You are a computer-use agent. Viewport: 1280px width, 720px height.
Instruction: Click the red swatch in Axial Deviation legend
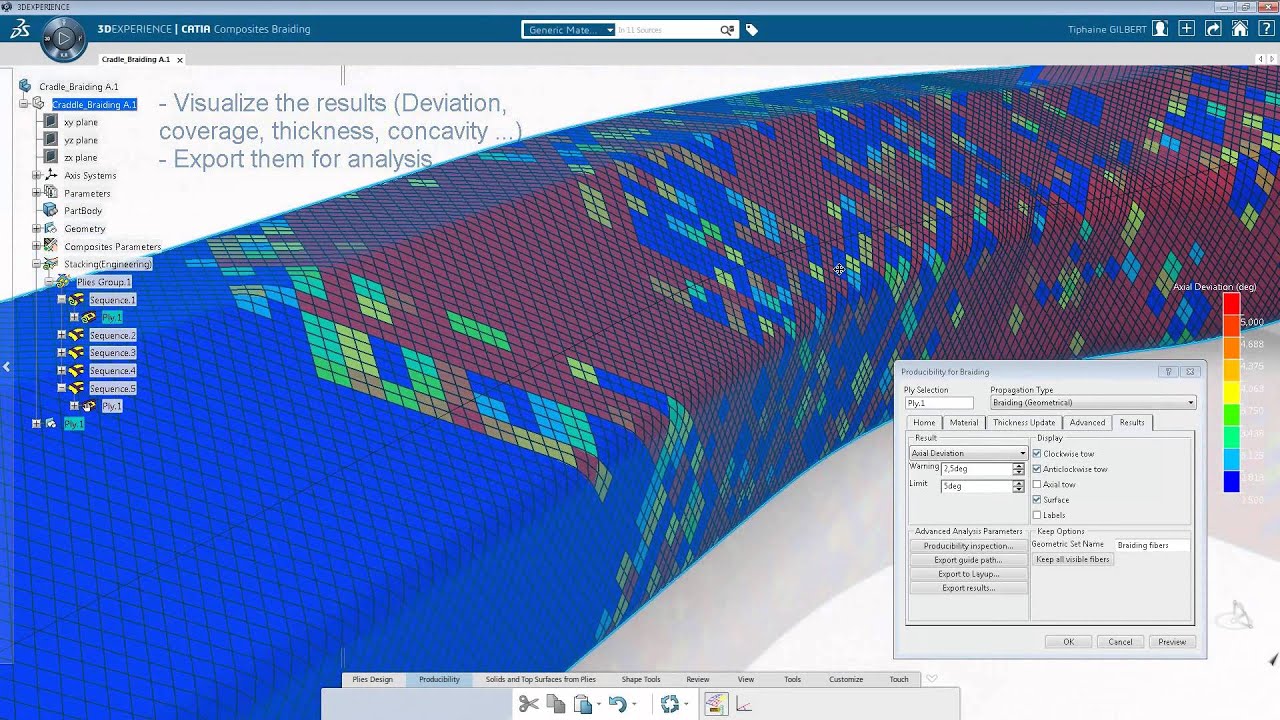tap(1231, 304)
